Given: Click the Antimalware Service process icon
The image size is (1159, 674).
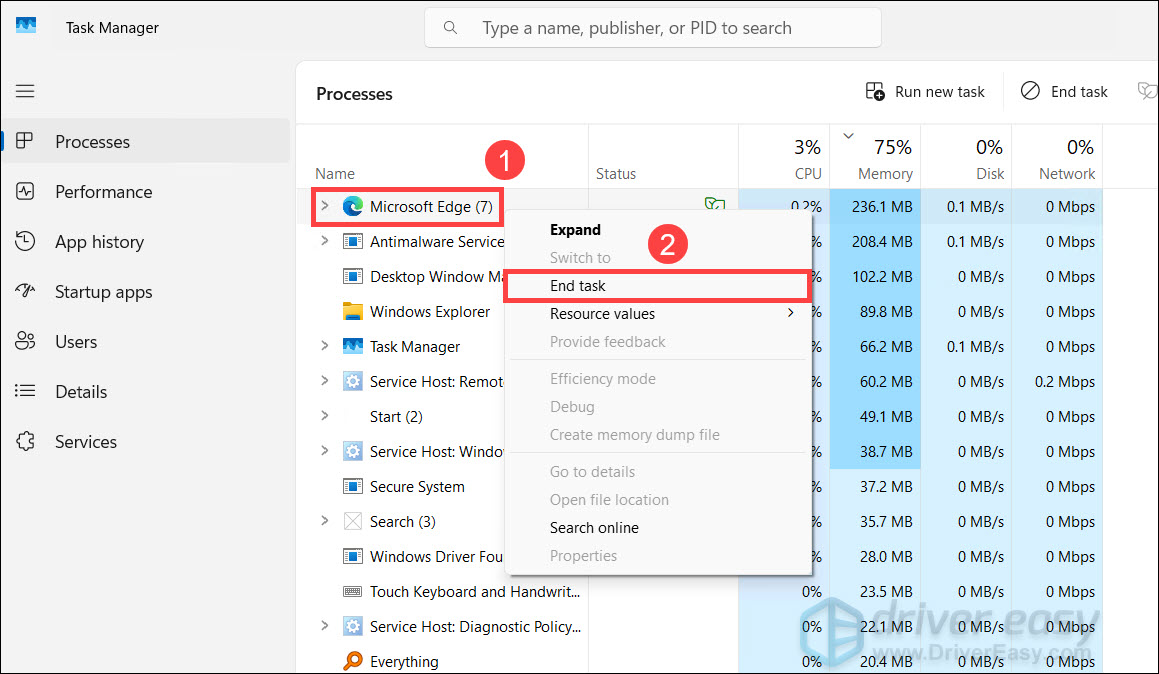Looking at the screenshot, I should pyautogui.click(x=353, y=242).
